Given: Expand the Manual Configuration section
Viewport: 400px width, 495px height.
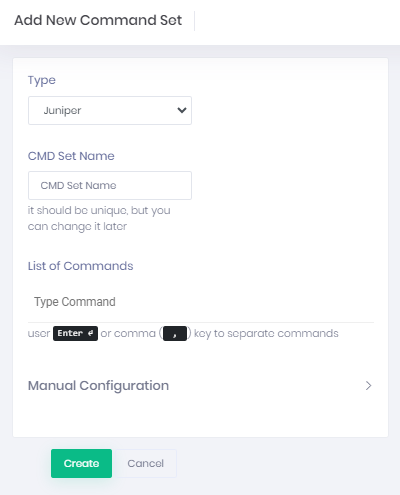Looking at the screenshot, I should coord(200,386).
